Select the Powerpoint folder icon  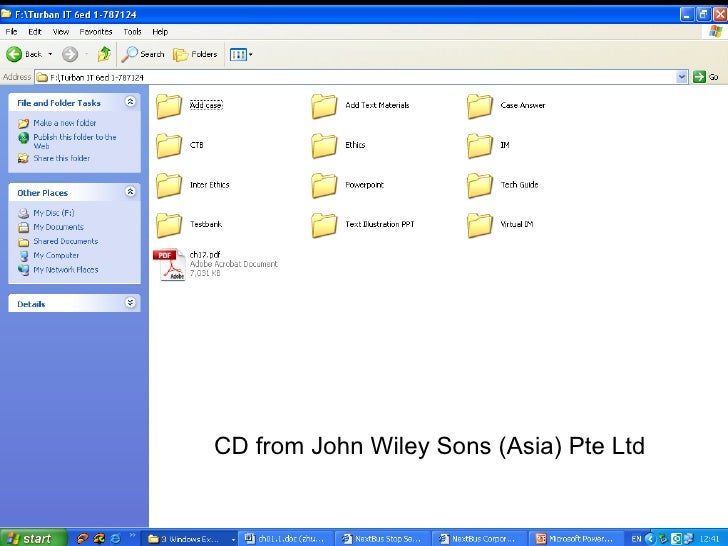tap(324, 185)
